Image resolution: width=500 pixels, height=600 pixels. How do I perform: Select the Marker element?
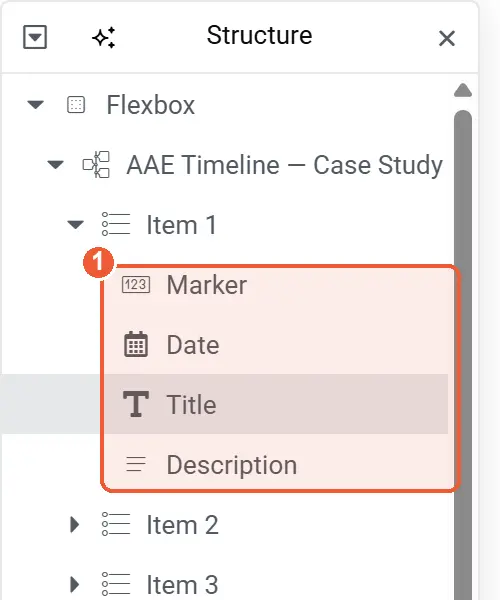tap(207, 285)
